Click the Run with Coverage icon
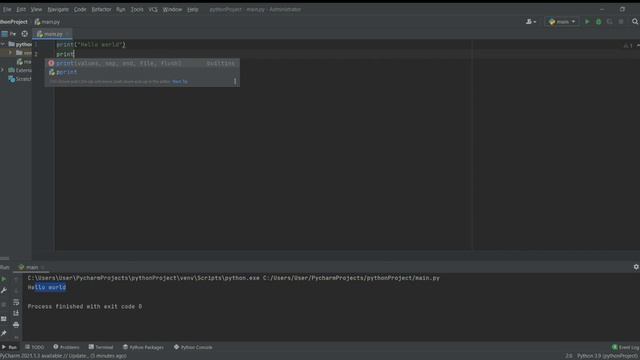The width and height of the screenshot is (640, 360). 610,22
